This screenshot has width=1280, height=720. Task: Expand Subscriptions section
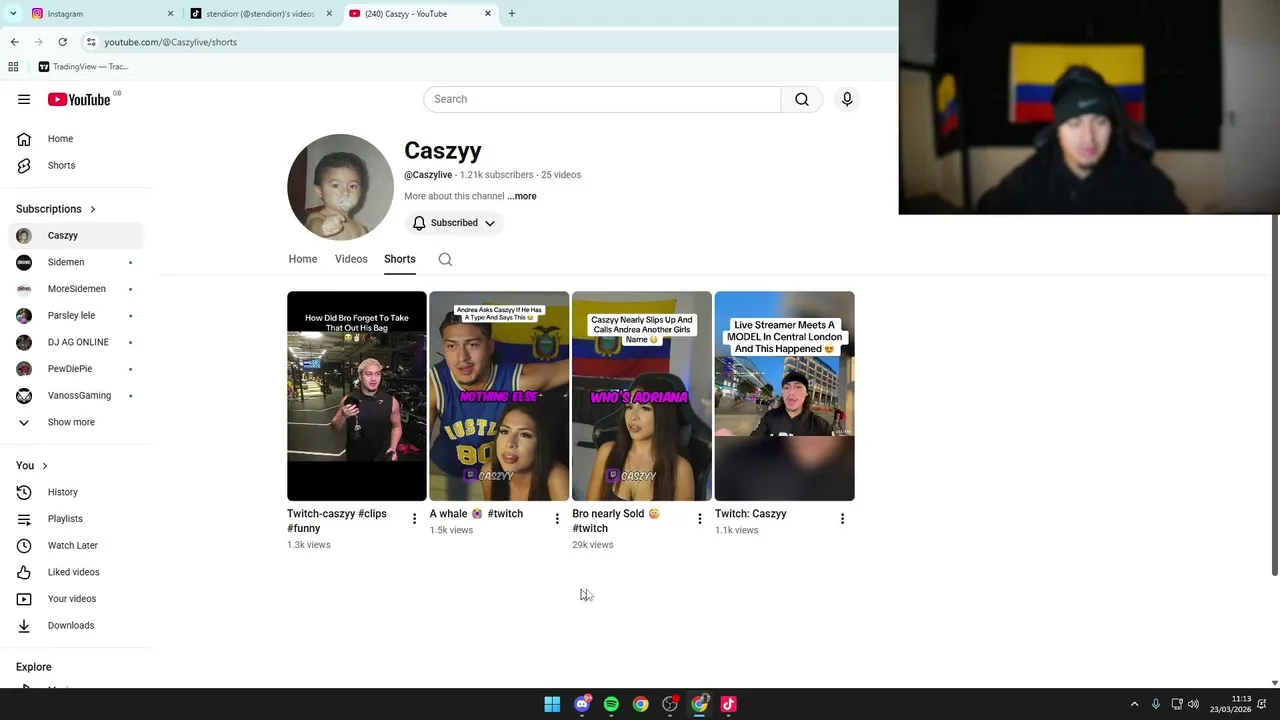click(x=56, y=209)
